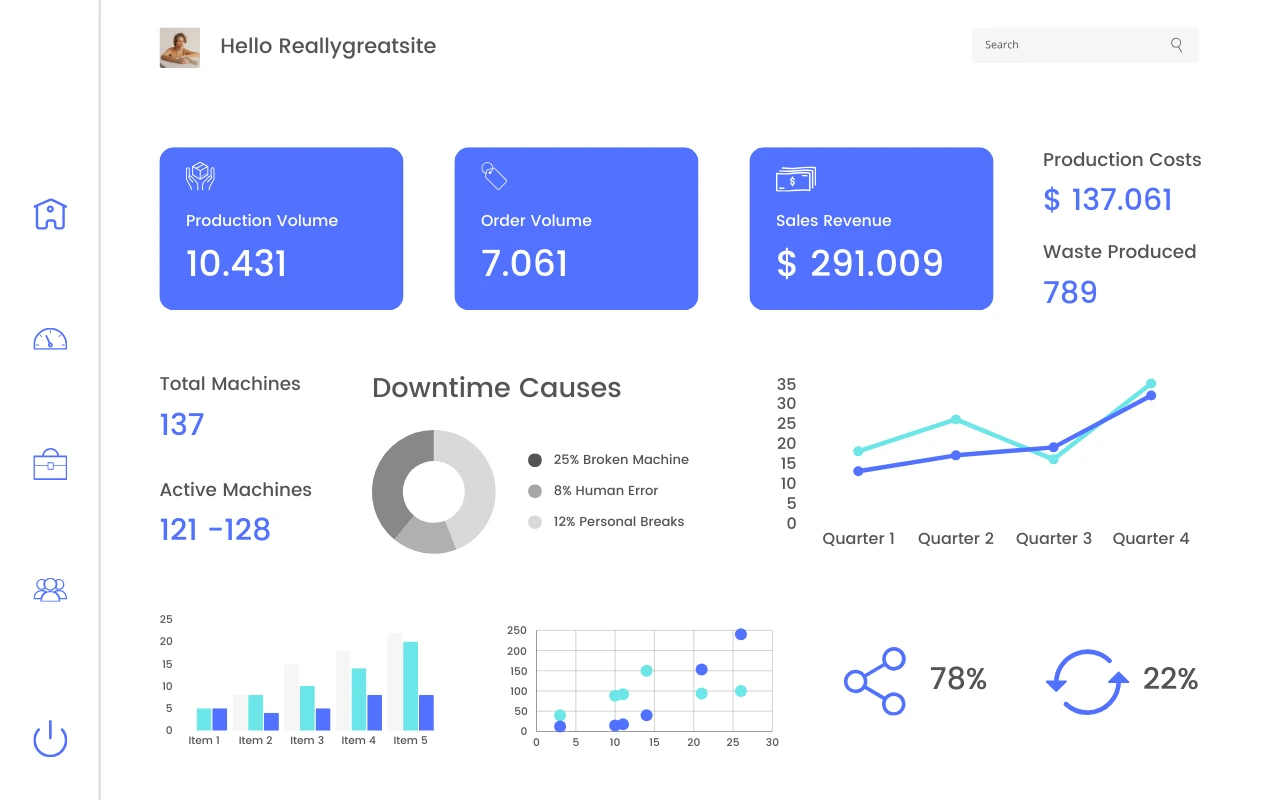This screenshot has height=800, width=1280.
Task: Select the team members icon in sidebar
Action: click(x=50, y=590)
